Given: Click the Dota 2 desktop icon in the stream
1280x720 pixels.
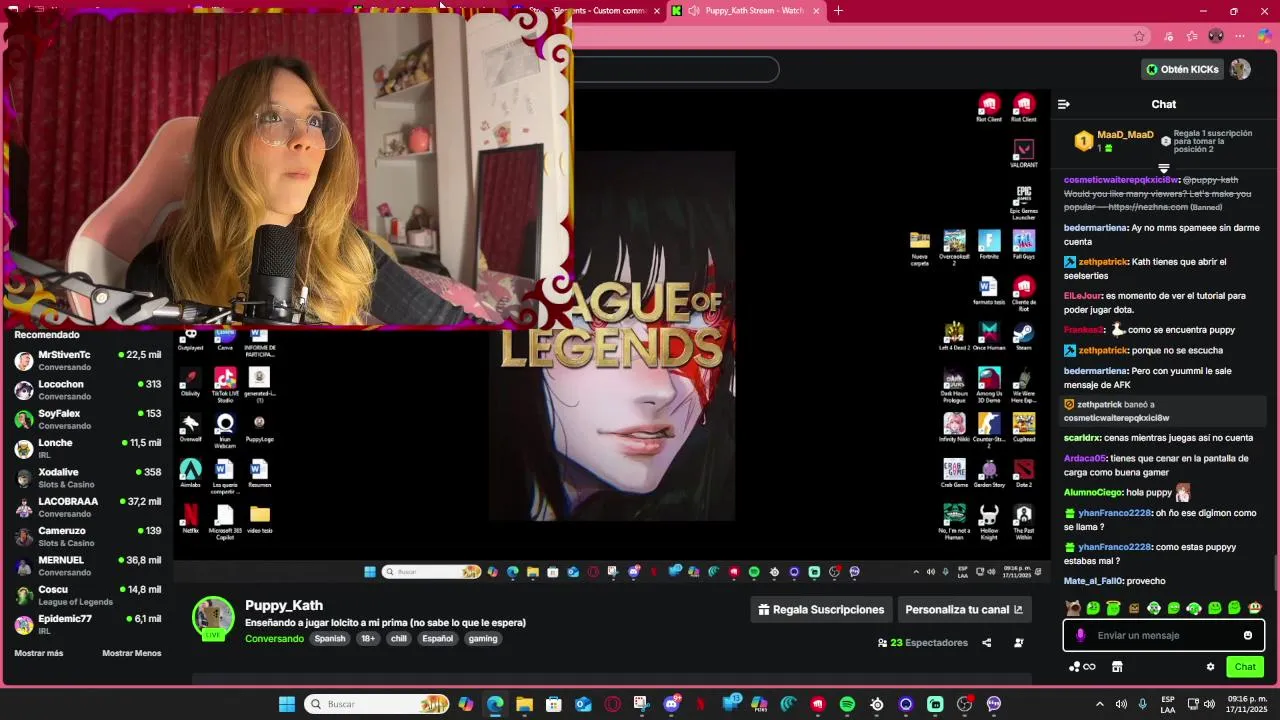Looking at the screenshot, I should coord(1023,474).
